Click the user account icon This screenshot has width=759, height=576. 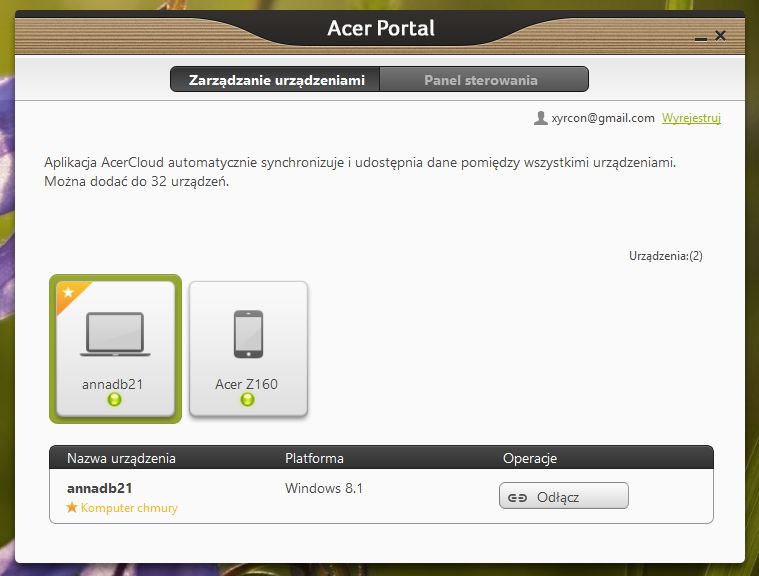pyautogui.click(x=541, y=118)
